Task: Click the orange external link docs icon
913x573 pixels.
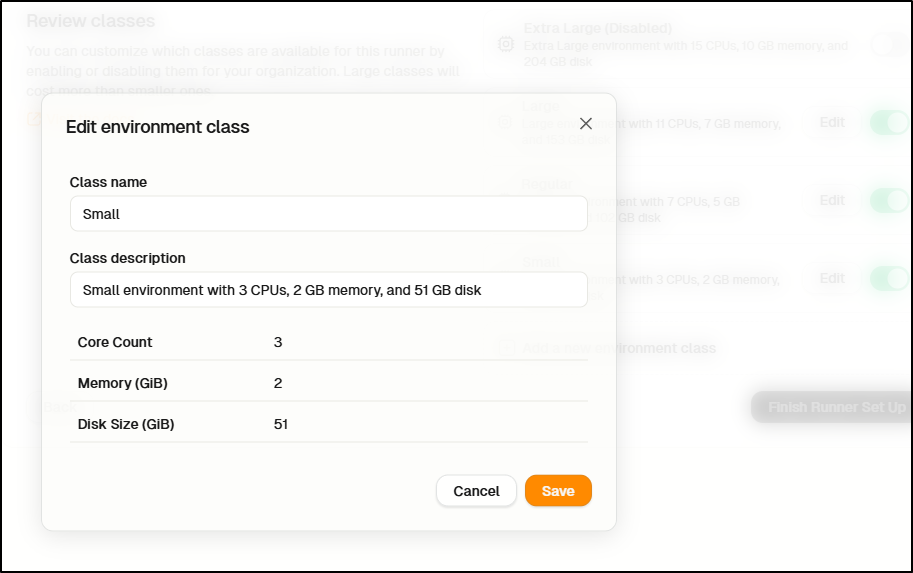Action: point(34,119)
